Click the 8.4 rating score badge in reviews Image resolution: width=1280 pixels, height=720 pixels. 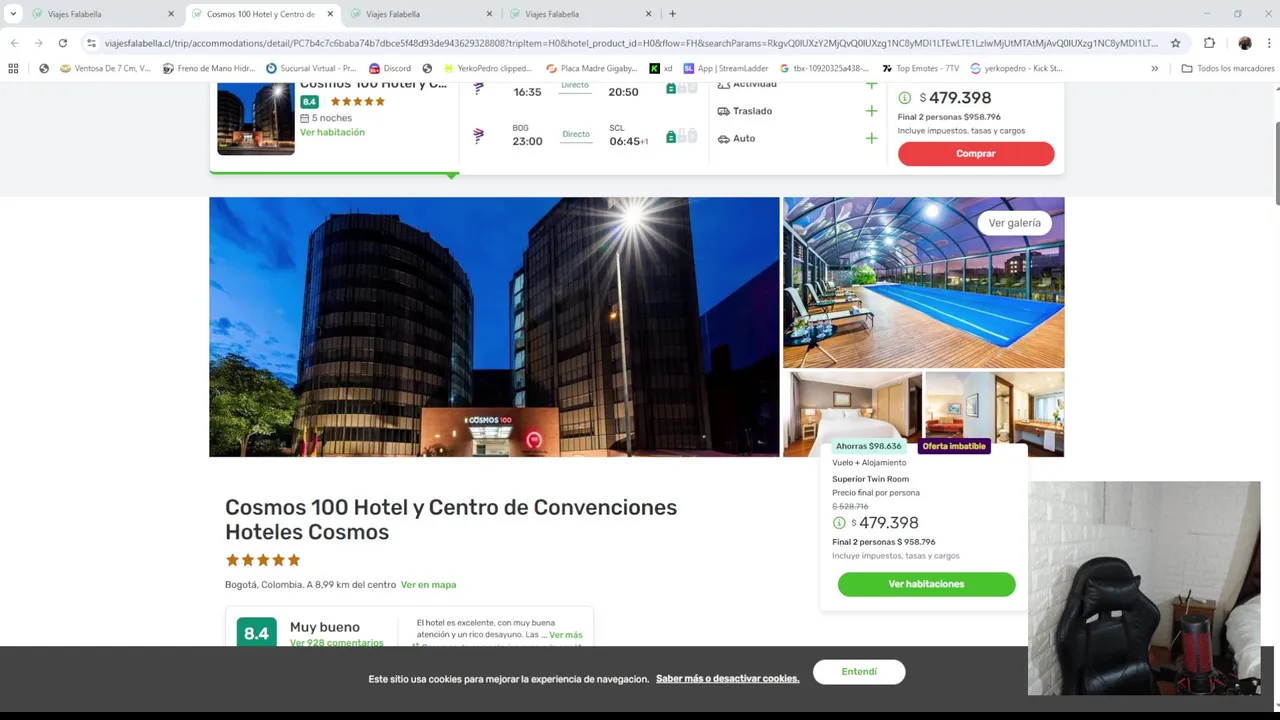tap(256, 633)
